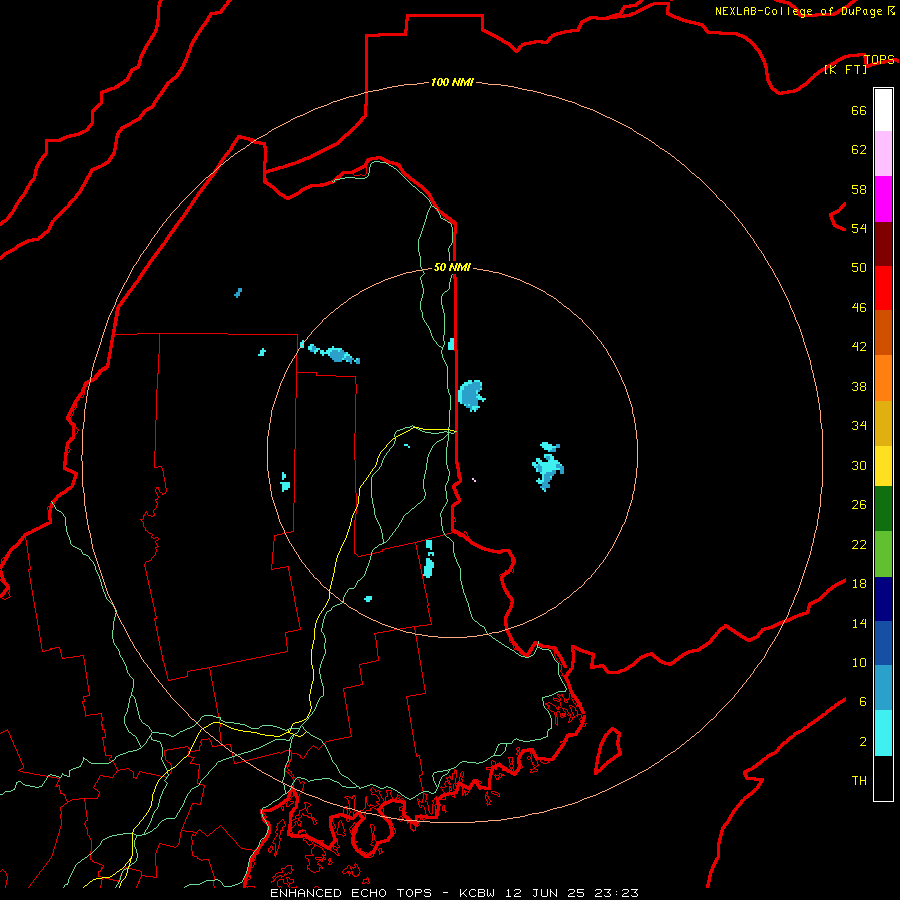
Task: Click legend value 18
Action: [859, 584]
